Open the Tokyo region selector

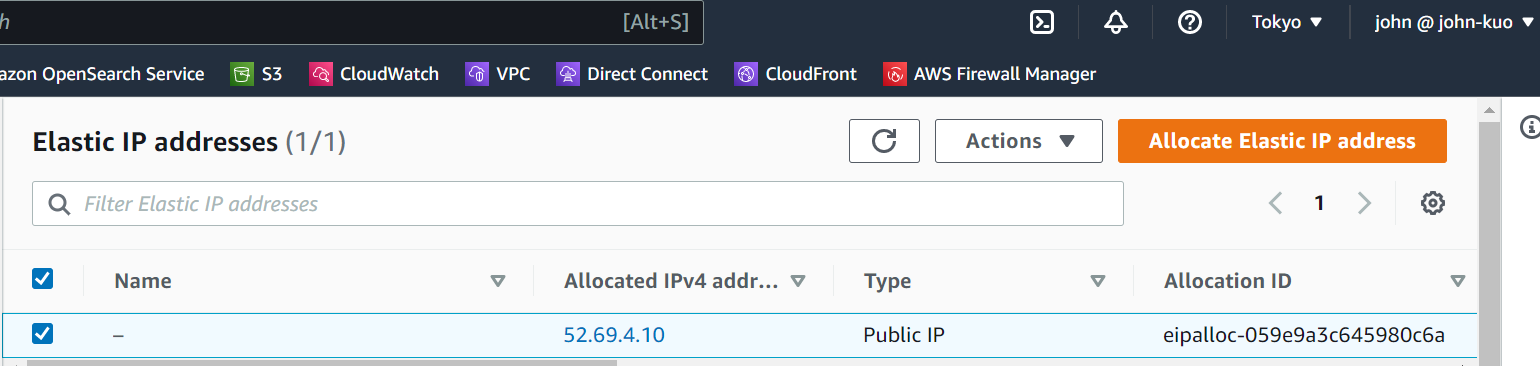[1287, 22]
